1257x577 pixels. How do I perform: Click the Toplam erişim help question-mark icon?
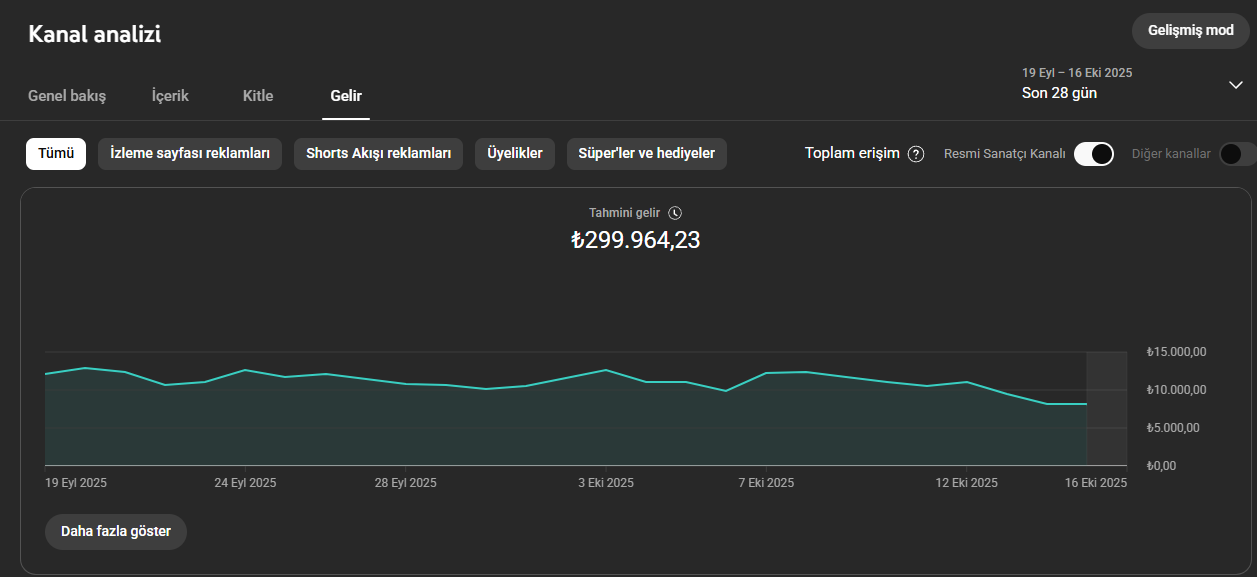pos(916,154)
